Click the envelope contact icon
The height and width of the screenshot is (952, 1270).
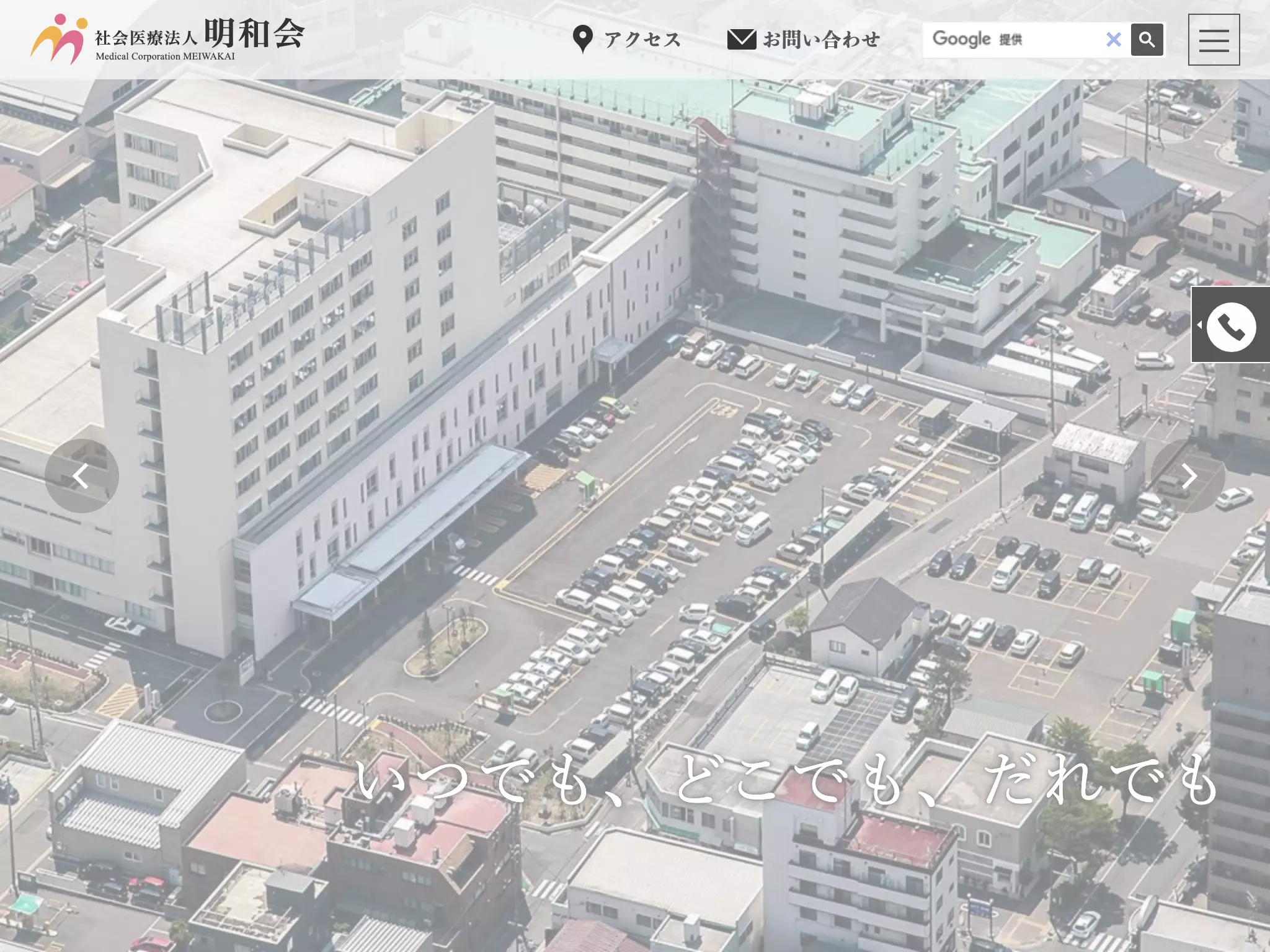point(741,39)
